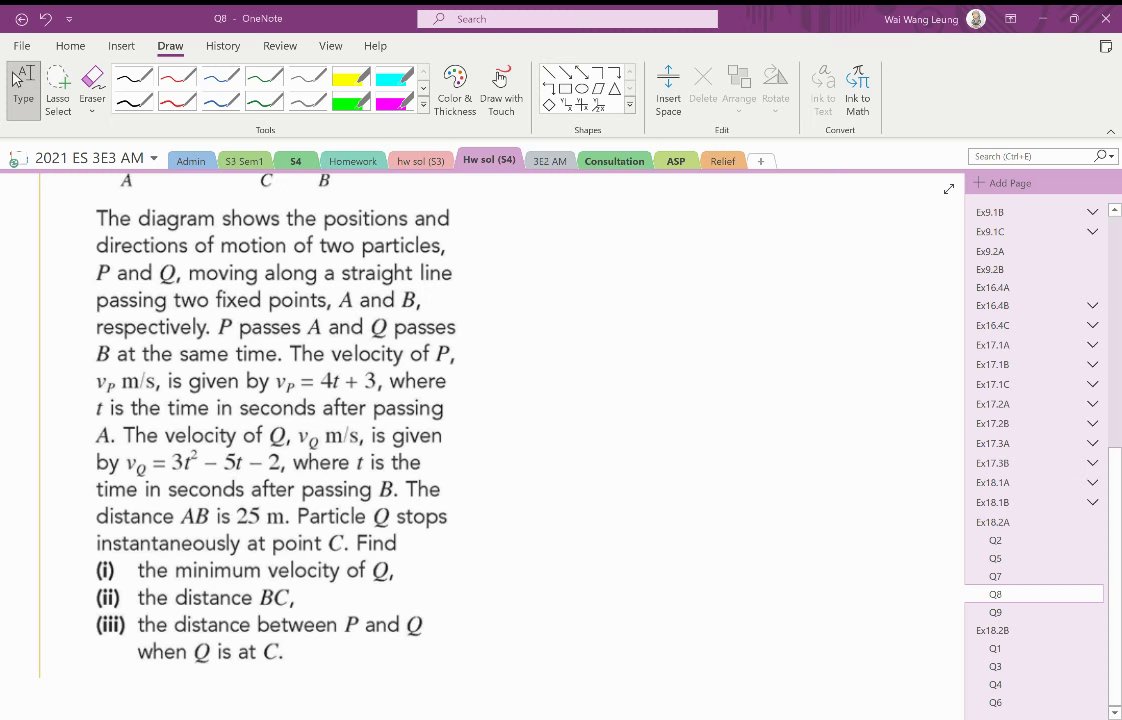
Task: Open page Q9 in the list
Action: tap(995, 613)
